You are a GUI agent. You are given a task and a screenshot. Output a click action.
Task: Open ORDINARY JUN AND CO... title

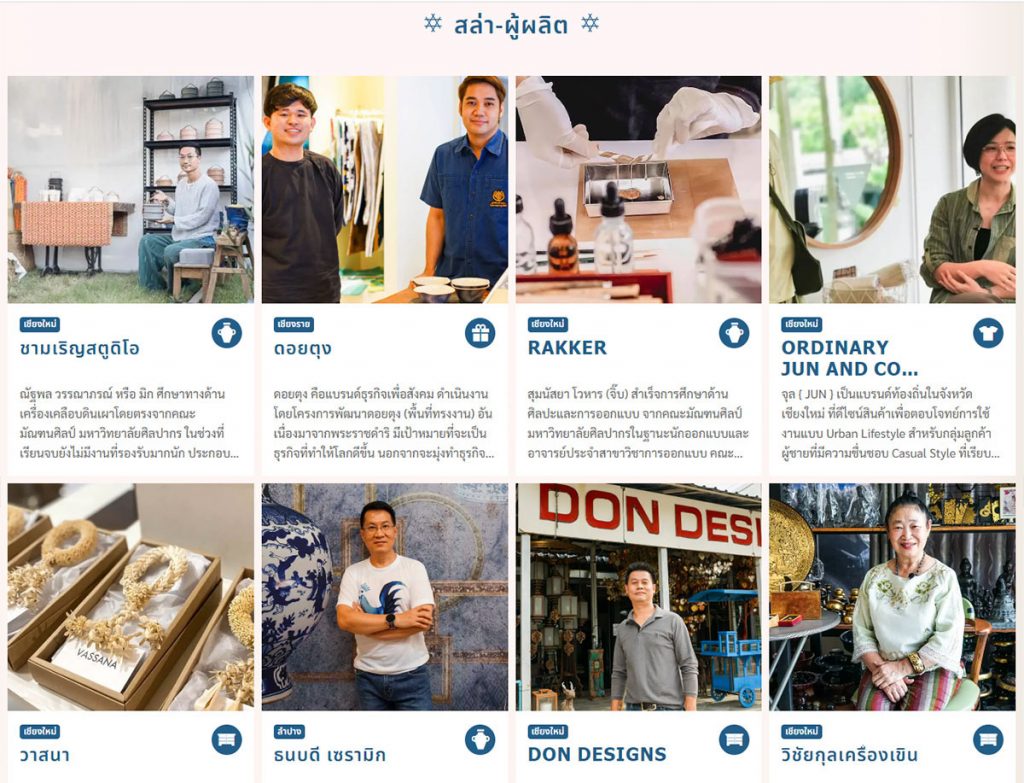(x=850, y=358)
